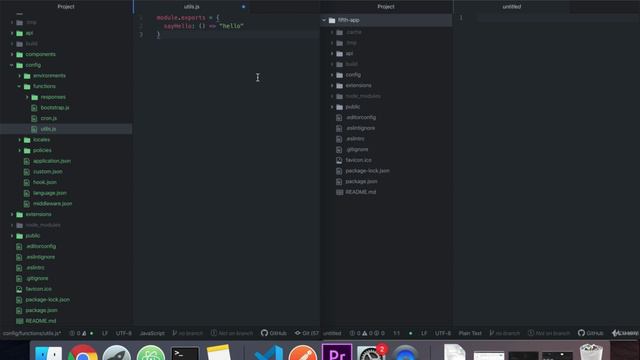Switch to utils.js editor tab

point(191,7)
